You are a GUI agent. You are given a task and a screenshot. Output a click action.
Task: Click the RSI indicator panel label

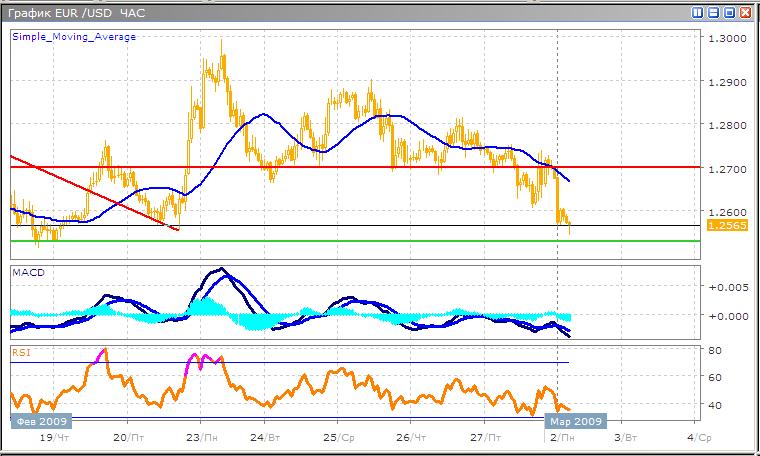(x=22, y=351)
